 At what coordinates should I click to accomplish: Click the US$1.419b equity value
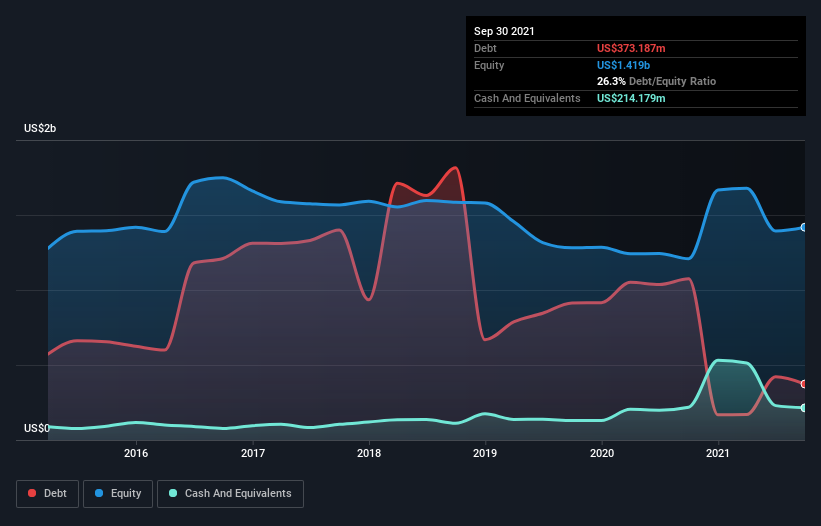click(623, 65)
